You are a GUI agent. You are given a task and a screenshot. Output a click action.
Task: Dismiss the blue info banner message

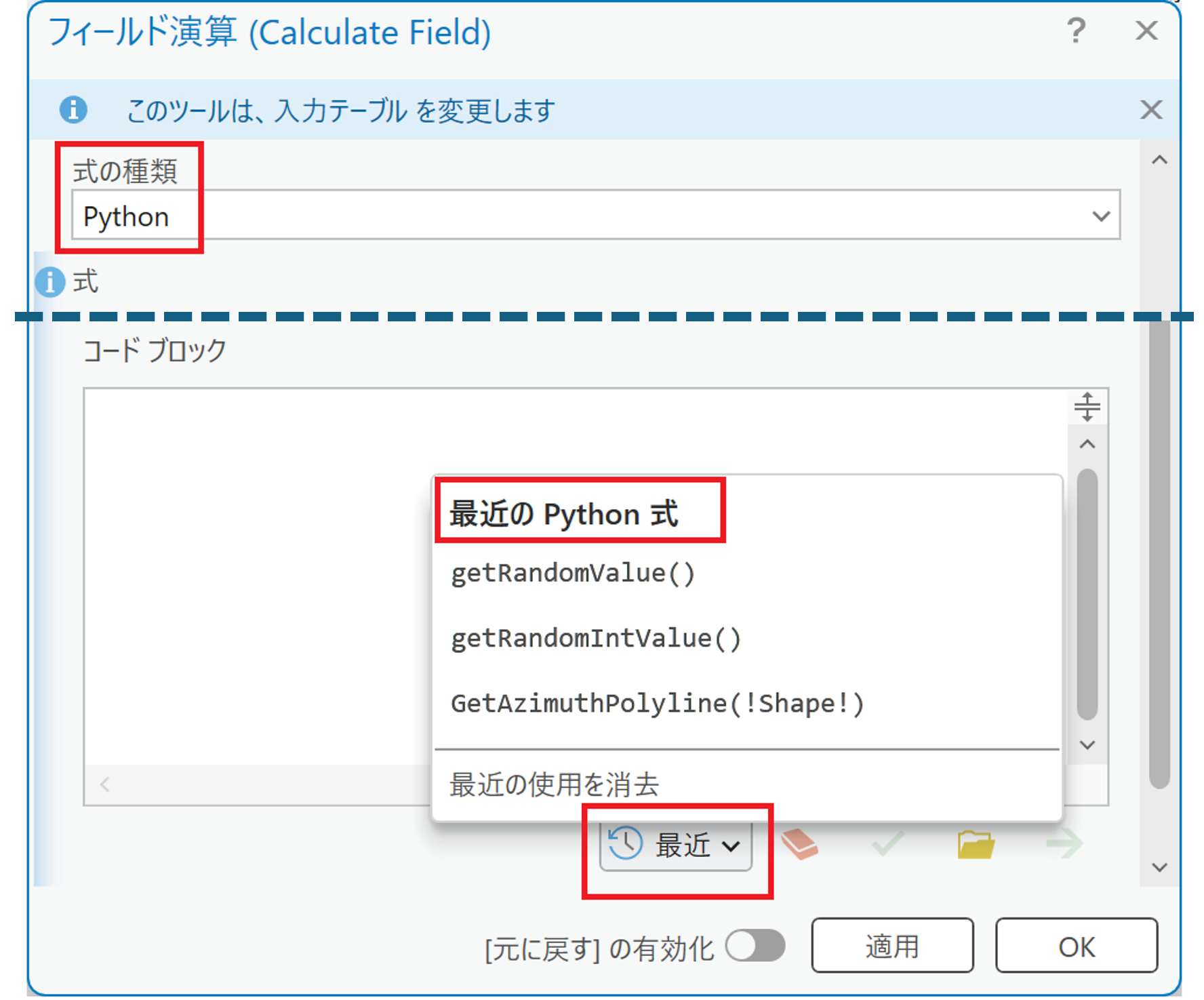[x=1150, y=109]
